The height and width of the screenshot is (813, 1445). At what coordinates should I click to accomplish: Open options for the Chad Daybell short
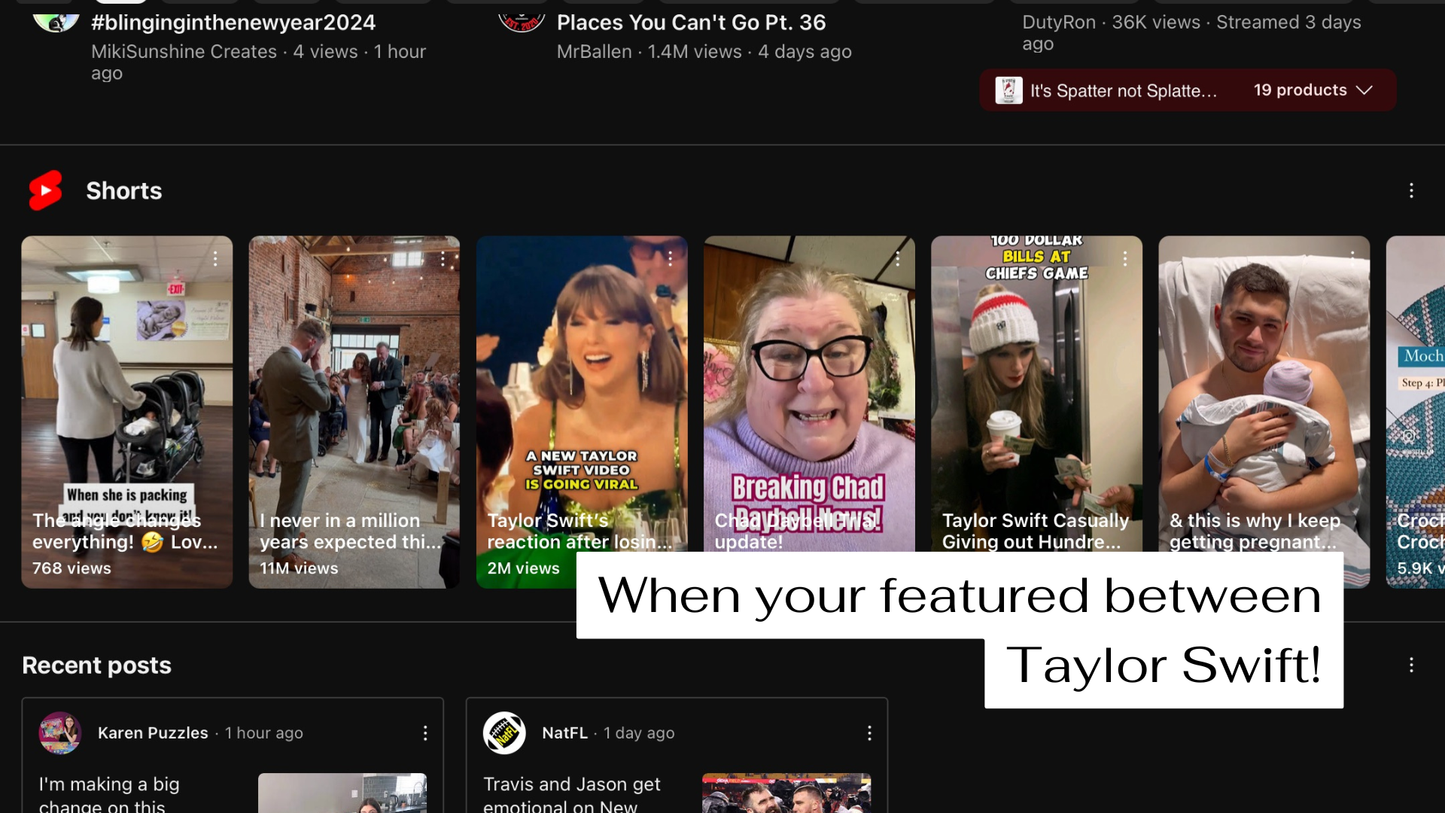[897, 259]
